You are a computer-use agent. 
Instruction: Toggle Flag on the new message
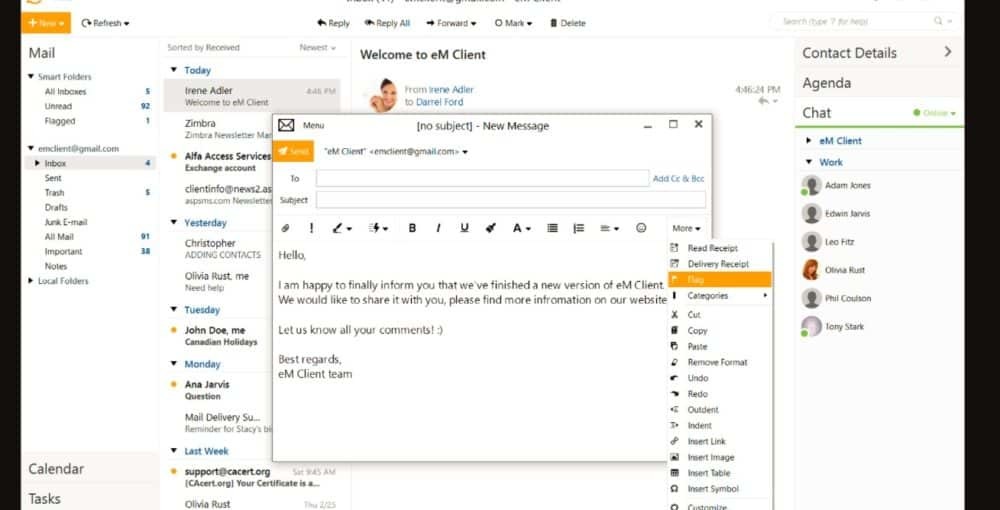[x=696, y=280]
